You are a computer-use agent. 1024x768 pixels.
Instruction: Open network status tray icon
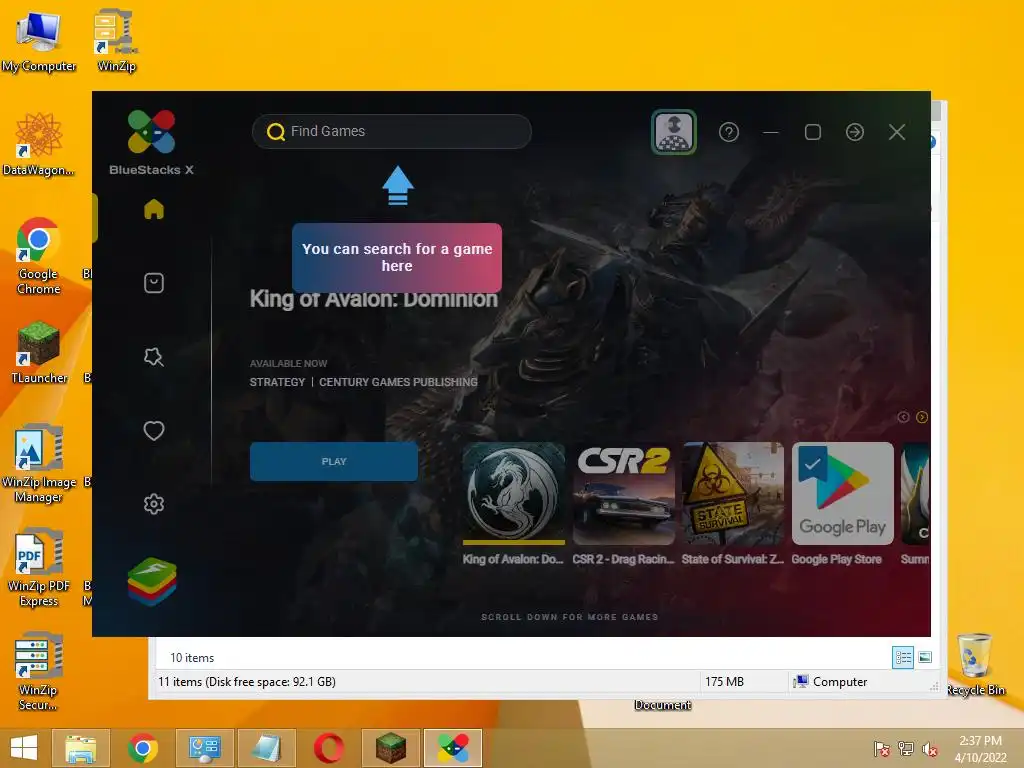[906, 749]
